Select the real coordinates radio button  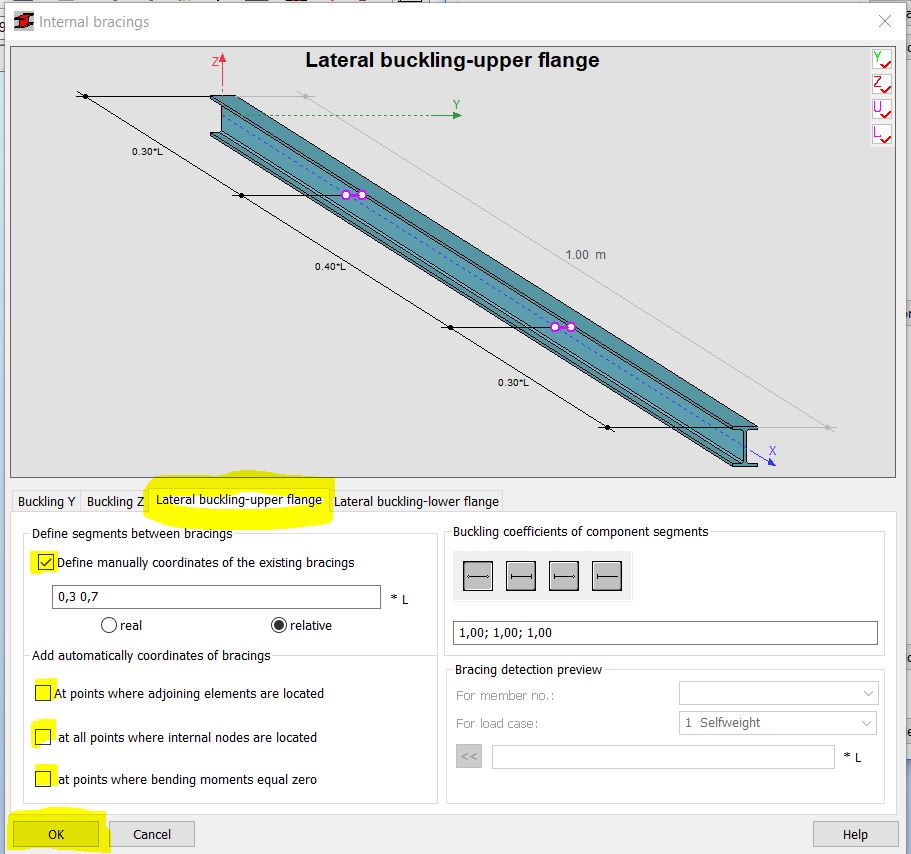110,625
